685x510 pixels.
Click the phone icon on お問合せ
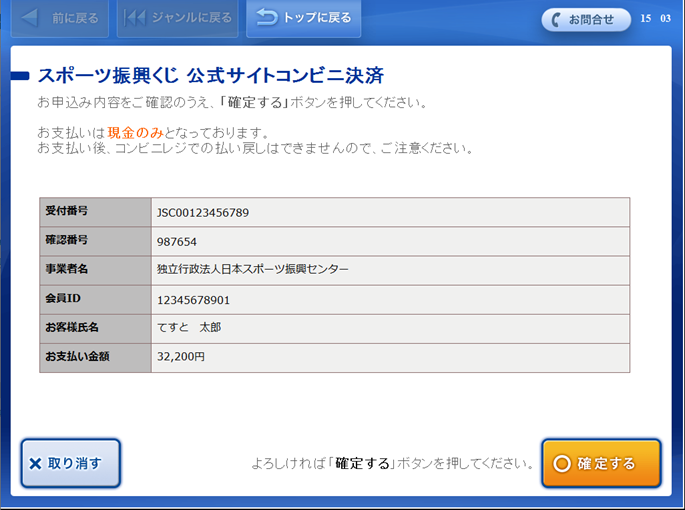click(556, 20)
